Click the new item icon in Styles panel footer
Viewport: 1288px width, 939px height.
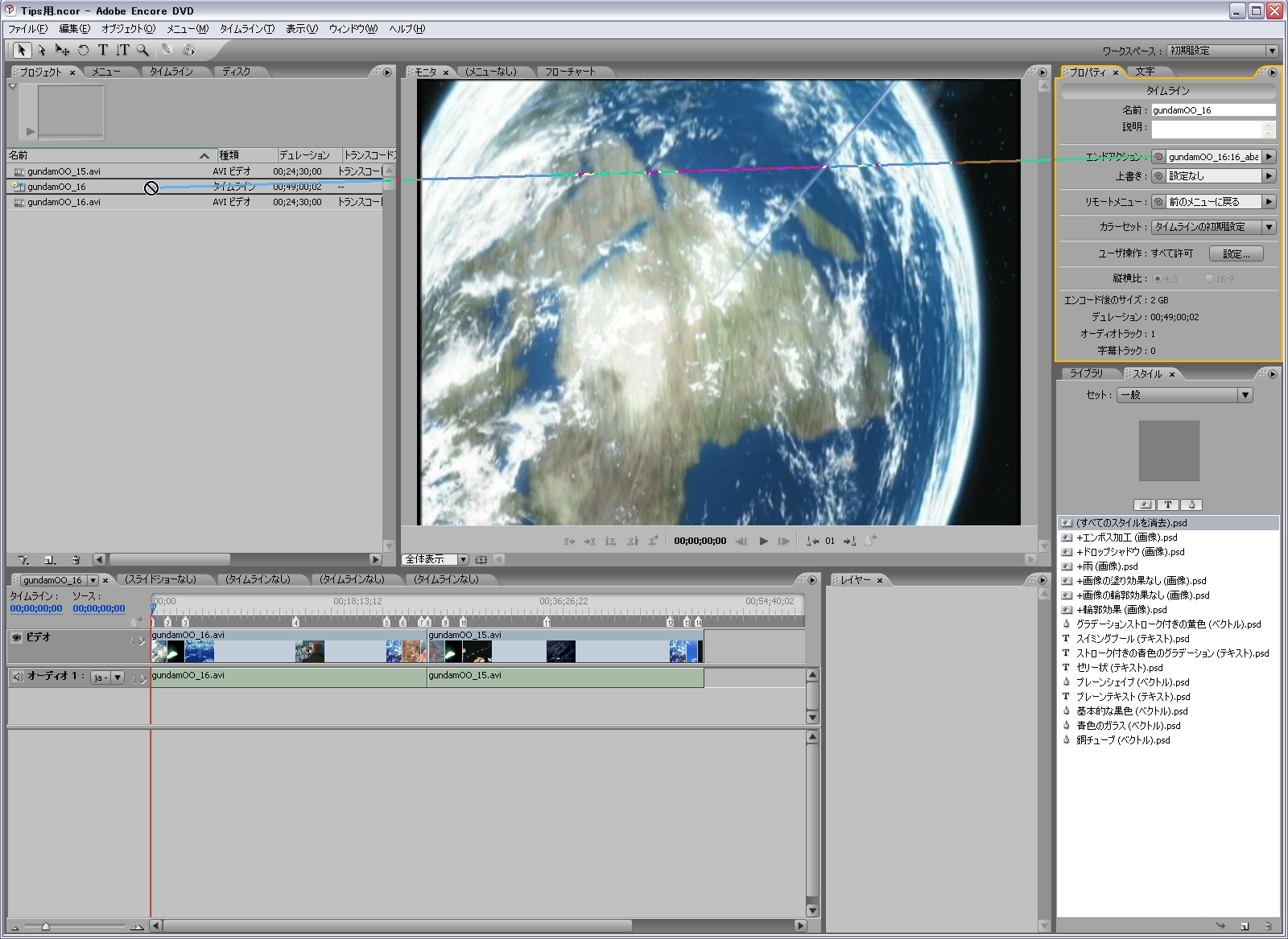click(1245, 926)
